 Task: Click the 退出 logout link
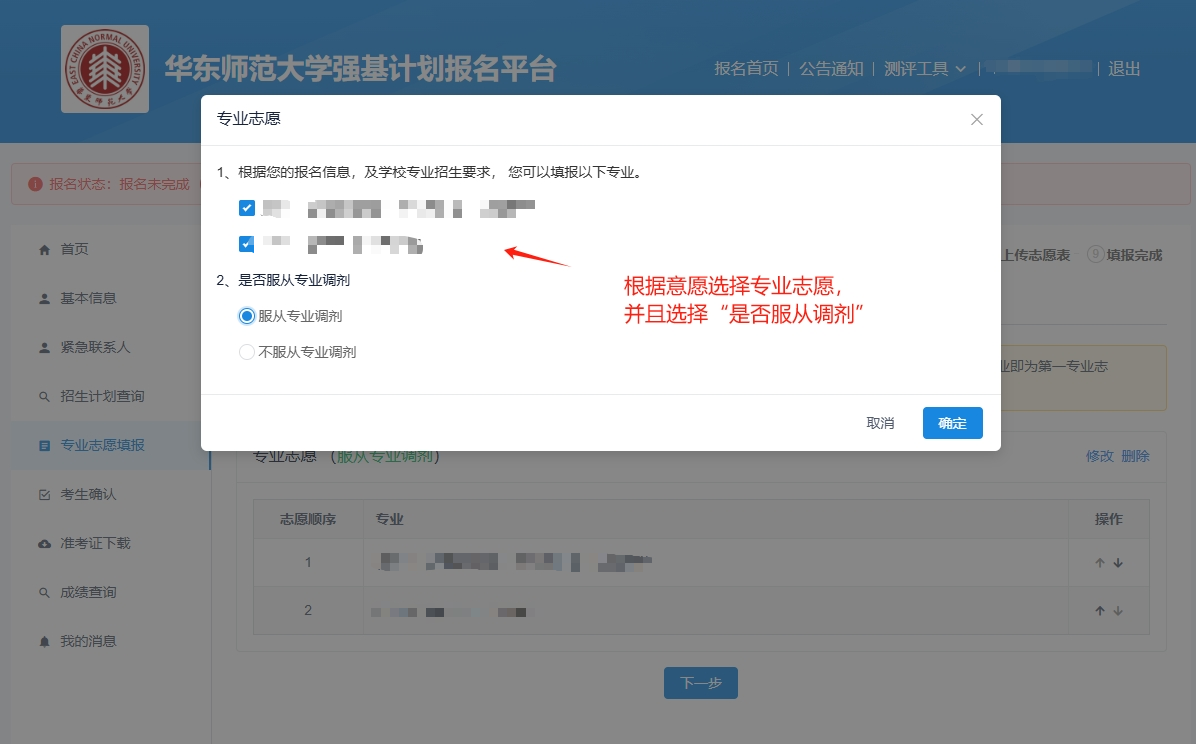(x=1124, y=69)
